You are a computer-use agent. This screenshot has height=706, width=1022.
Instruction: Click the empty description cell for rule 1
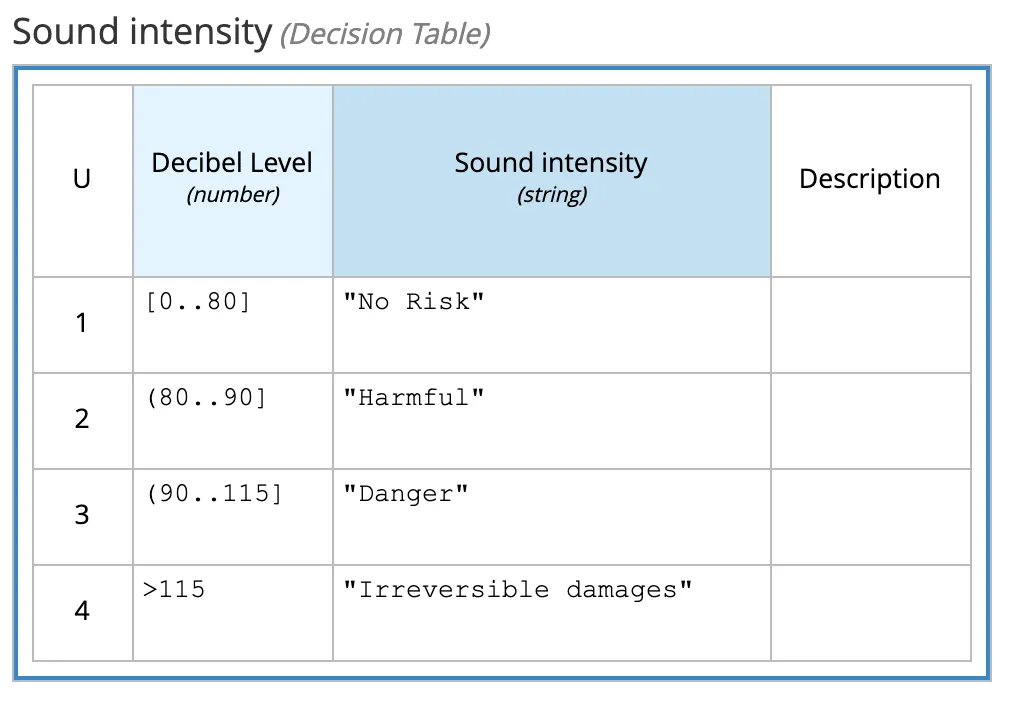871,325
